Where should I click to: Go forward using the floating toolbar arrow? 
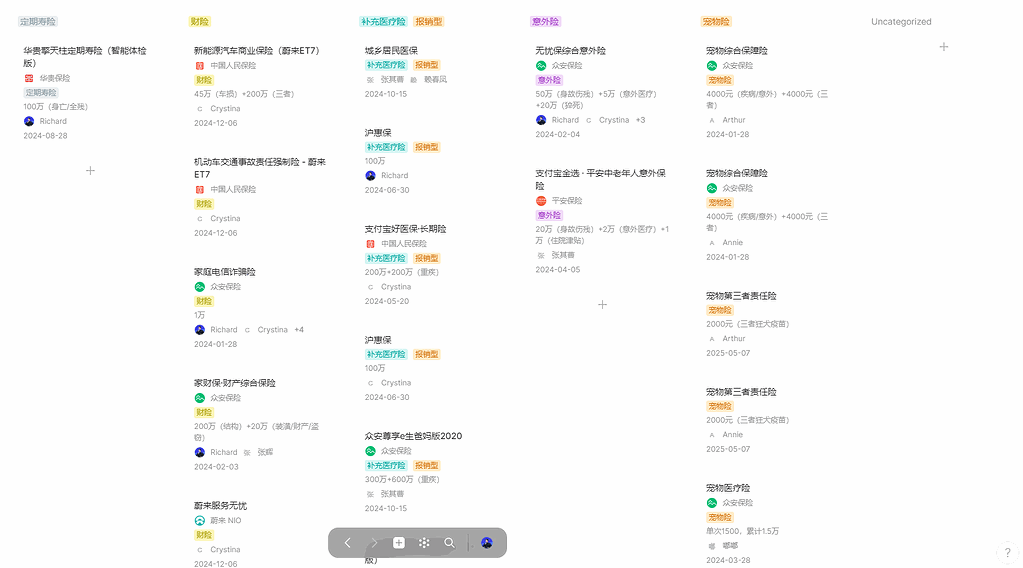(x=373, y=543)
